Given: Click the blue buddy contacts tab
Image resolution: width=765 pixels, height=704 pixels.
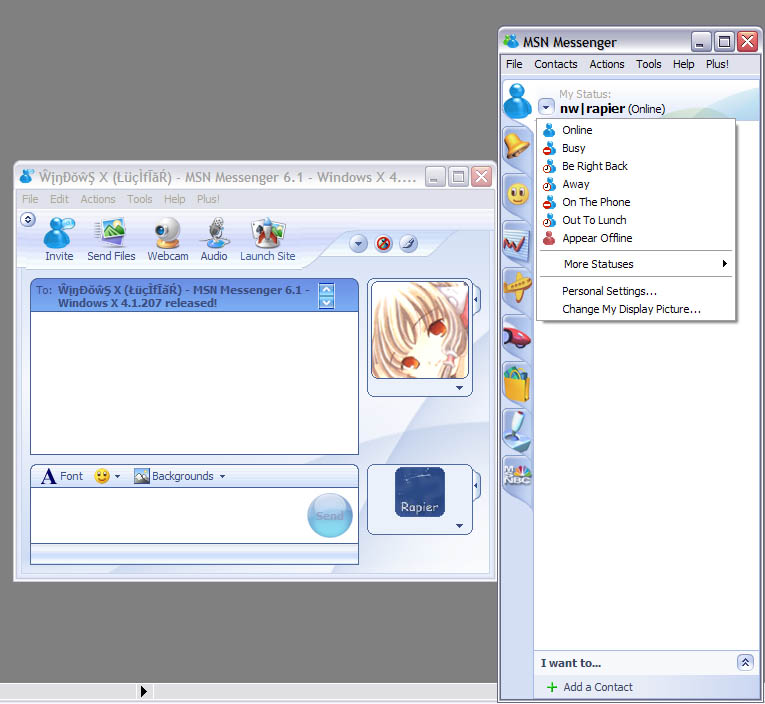Looking at the screenshot, I should (517, 101).
